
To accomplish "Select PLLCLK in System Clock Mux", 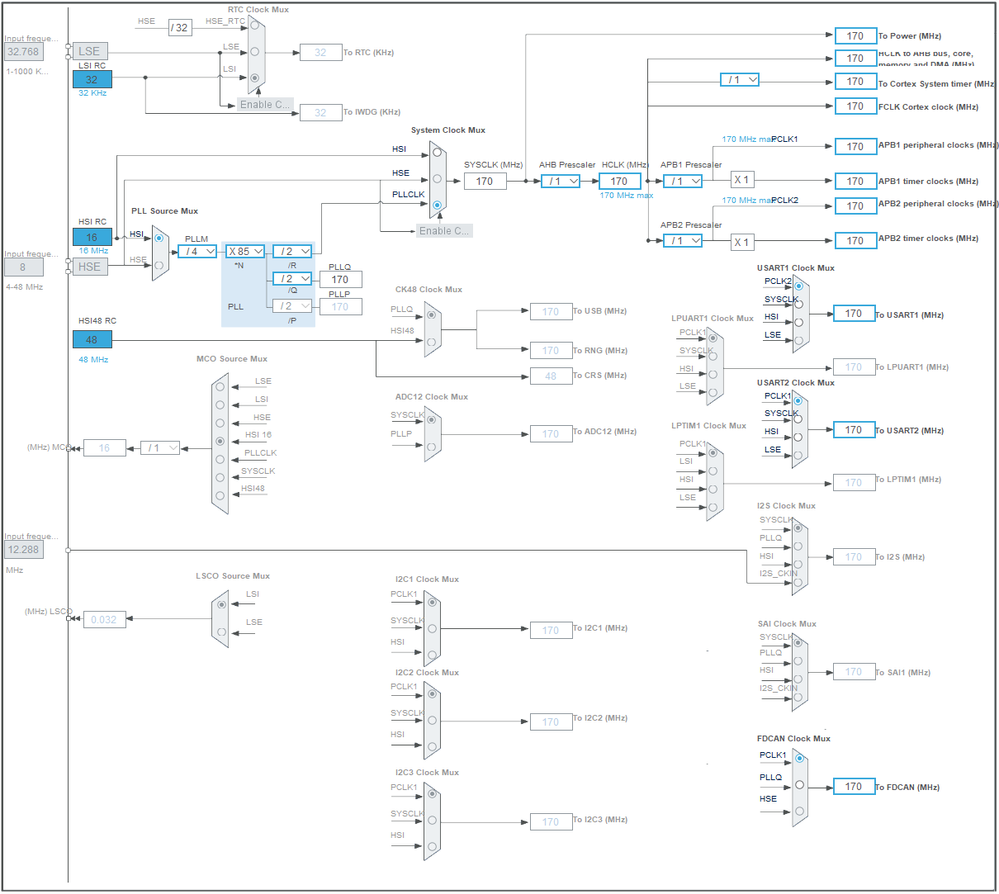I will [x=437, y=205].
